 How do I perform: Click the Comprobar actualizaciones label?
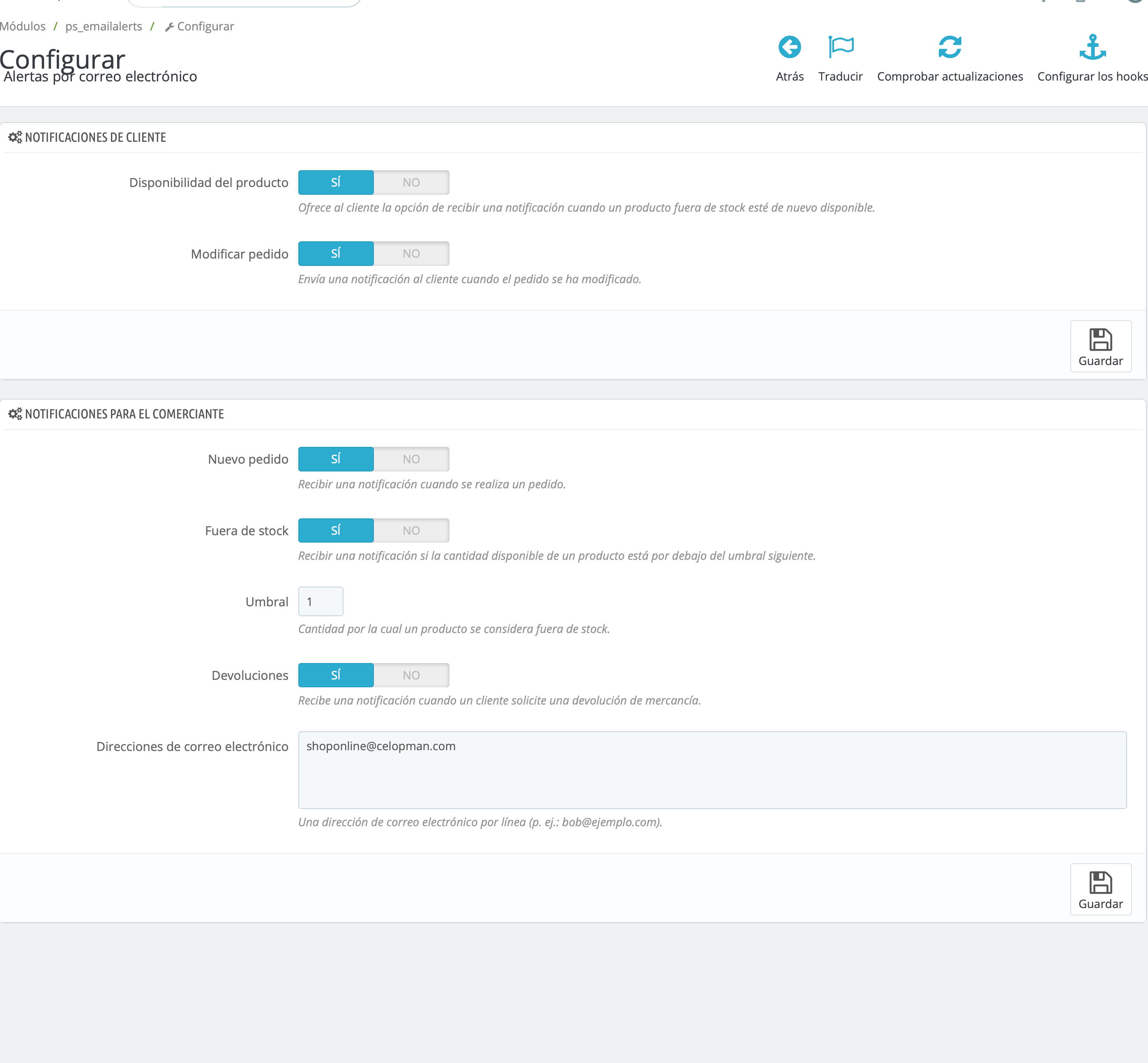click(950, 76)
